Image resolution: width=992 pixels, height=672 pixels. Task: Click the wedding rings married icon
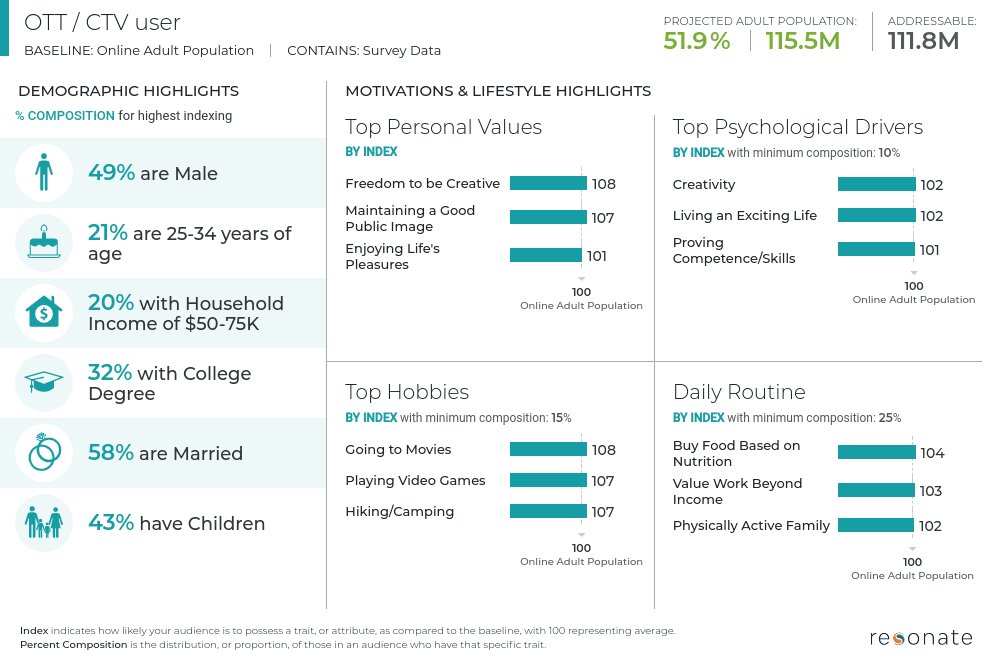pos(44,452)
